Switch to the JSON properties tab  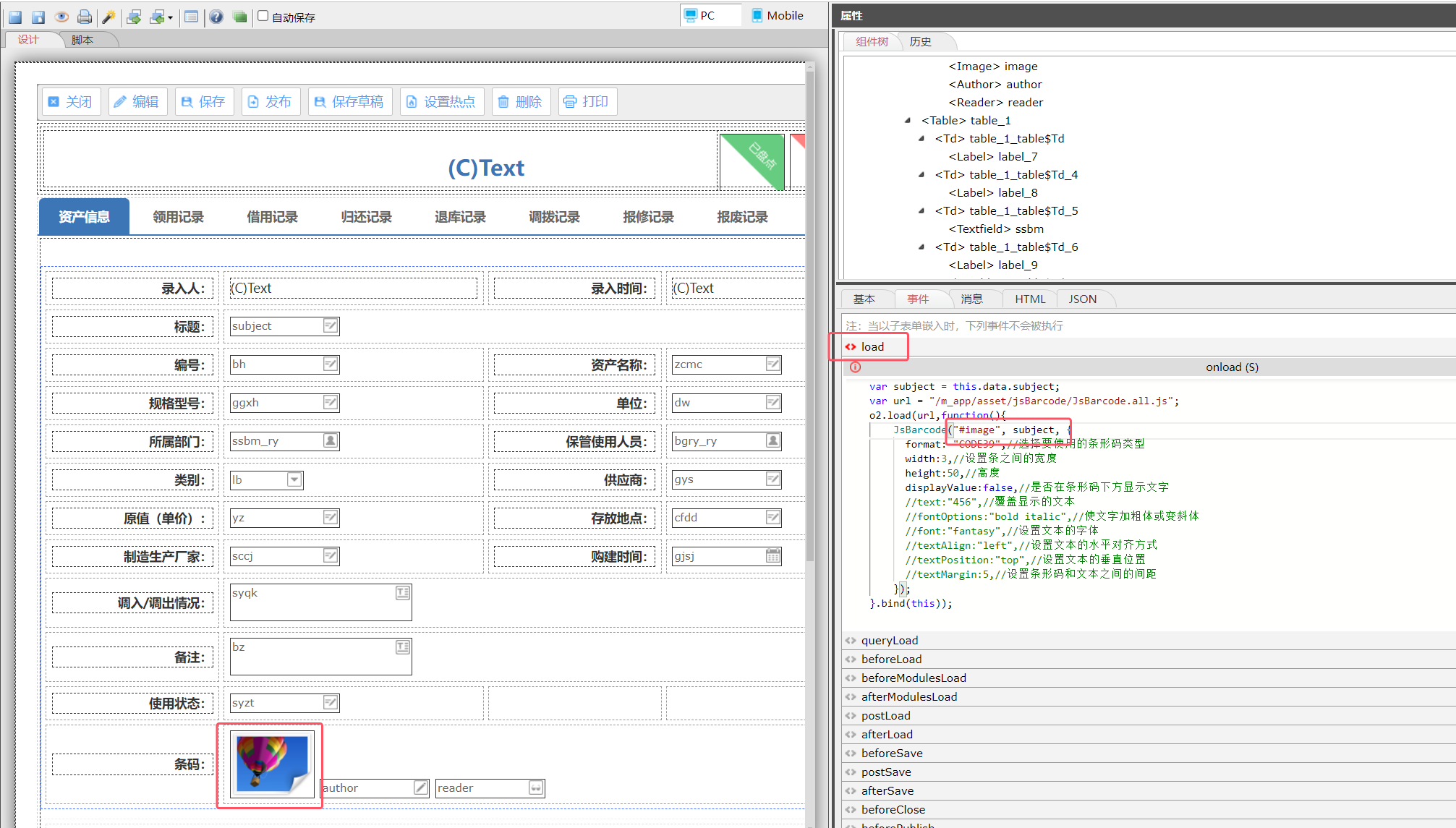(x=1082, y=299)
